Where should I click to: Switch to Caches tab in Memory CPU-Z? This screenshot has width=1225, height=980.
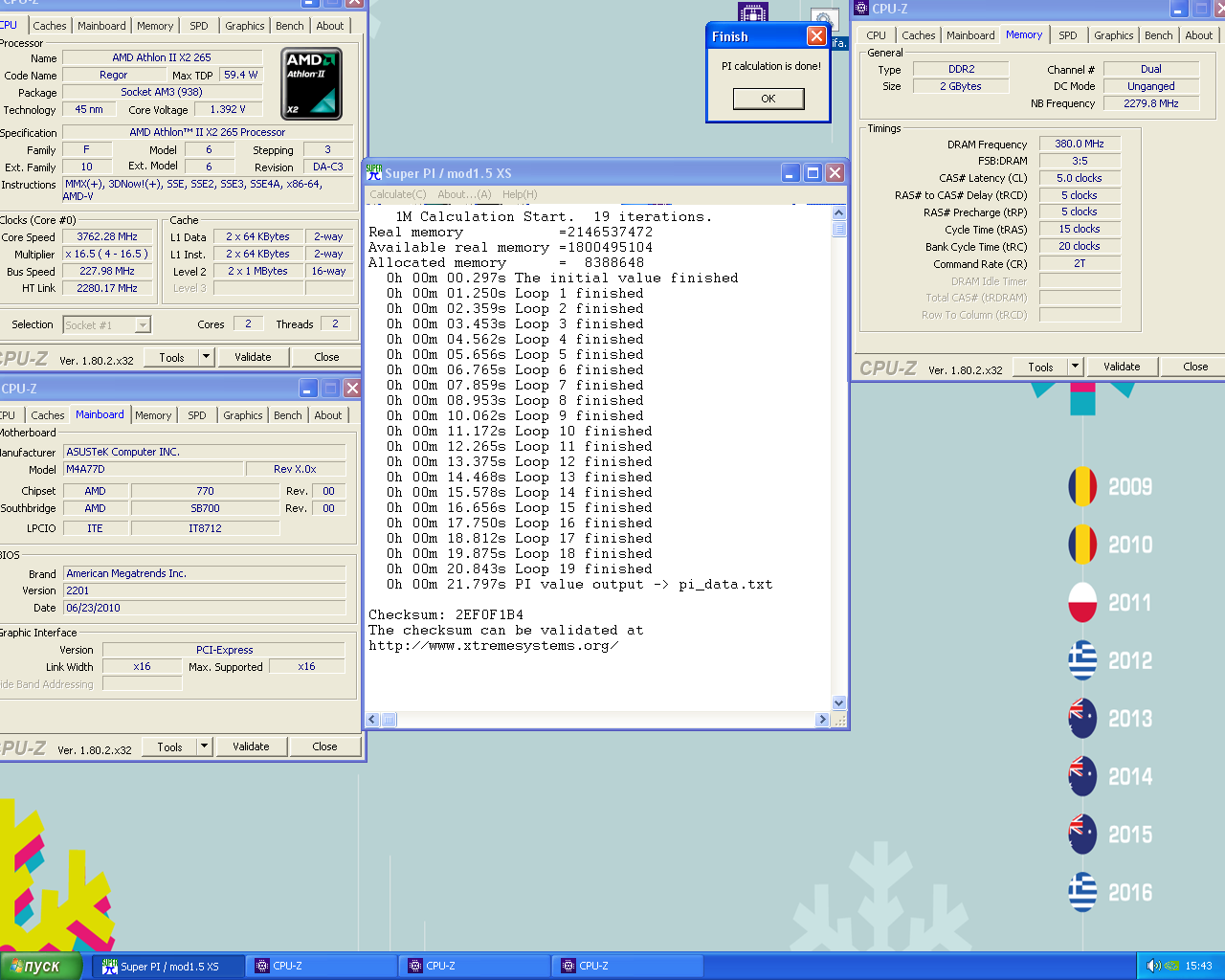[x=919, y=35]
